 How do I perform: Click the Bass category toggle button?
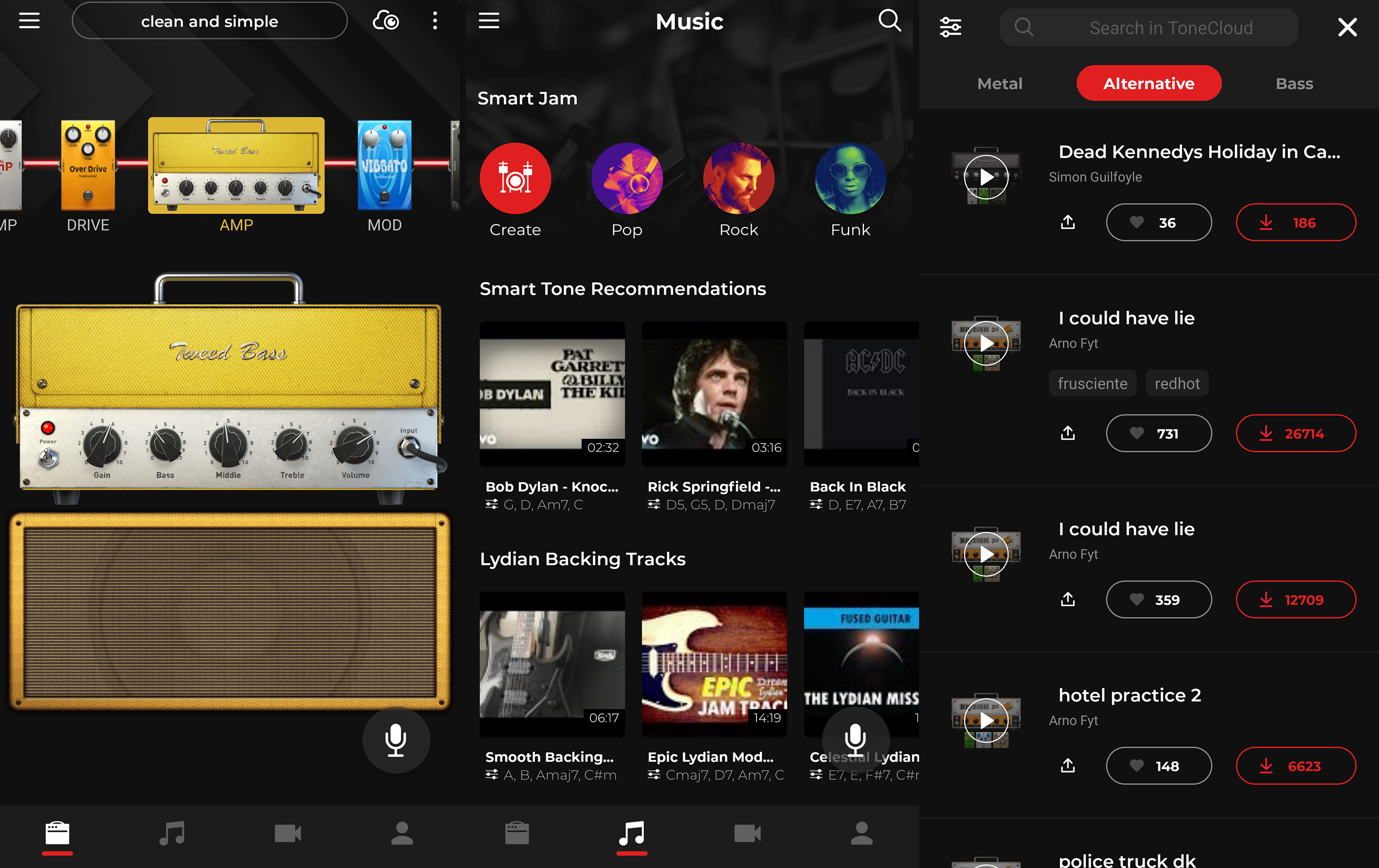point(1294,84)
